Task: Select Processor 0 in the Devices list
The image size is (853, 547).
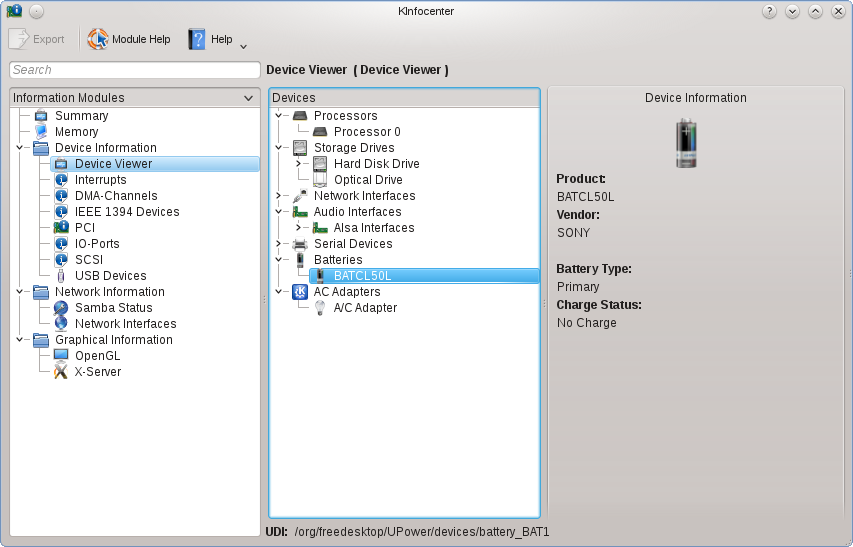Action: point(367,132)
